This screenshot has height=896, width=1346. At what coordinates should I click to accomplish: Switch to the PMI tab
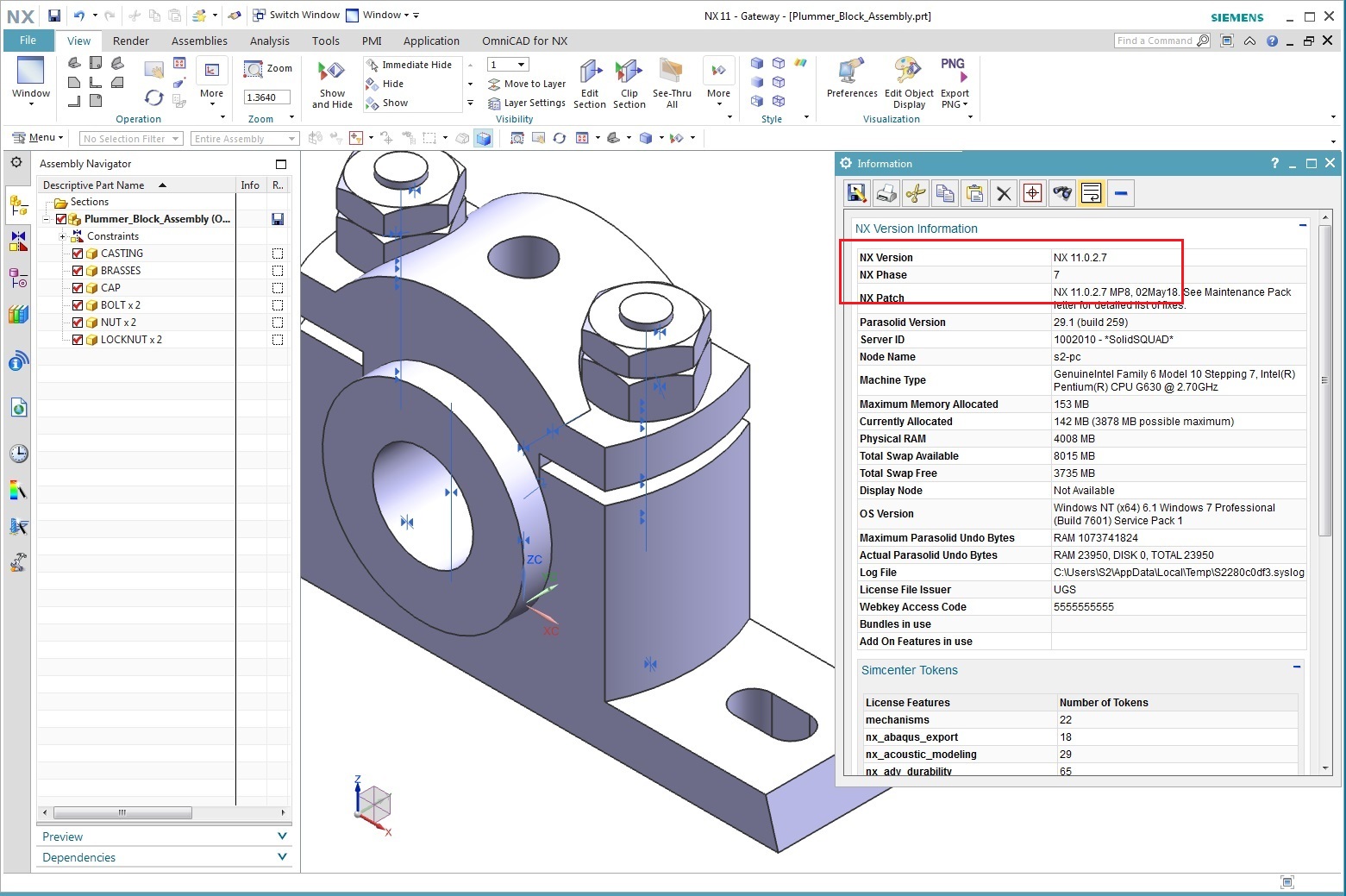tap(372, 41)
